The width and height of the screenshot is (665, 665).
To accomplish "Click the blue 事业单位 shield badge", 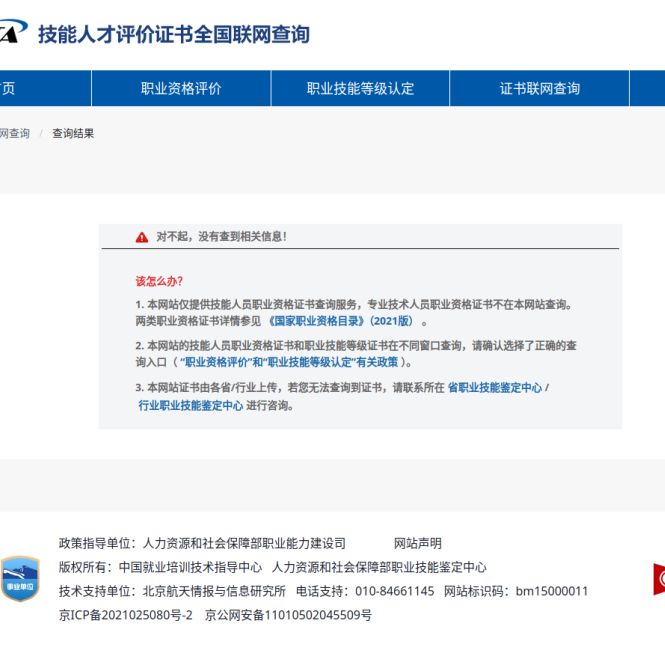I will (x=20, y=578).
